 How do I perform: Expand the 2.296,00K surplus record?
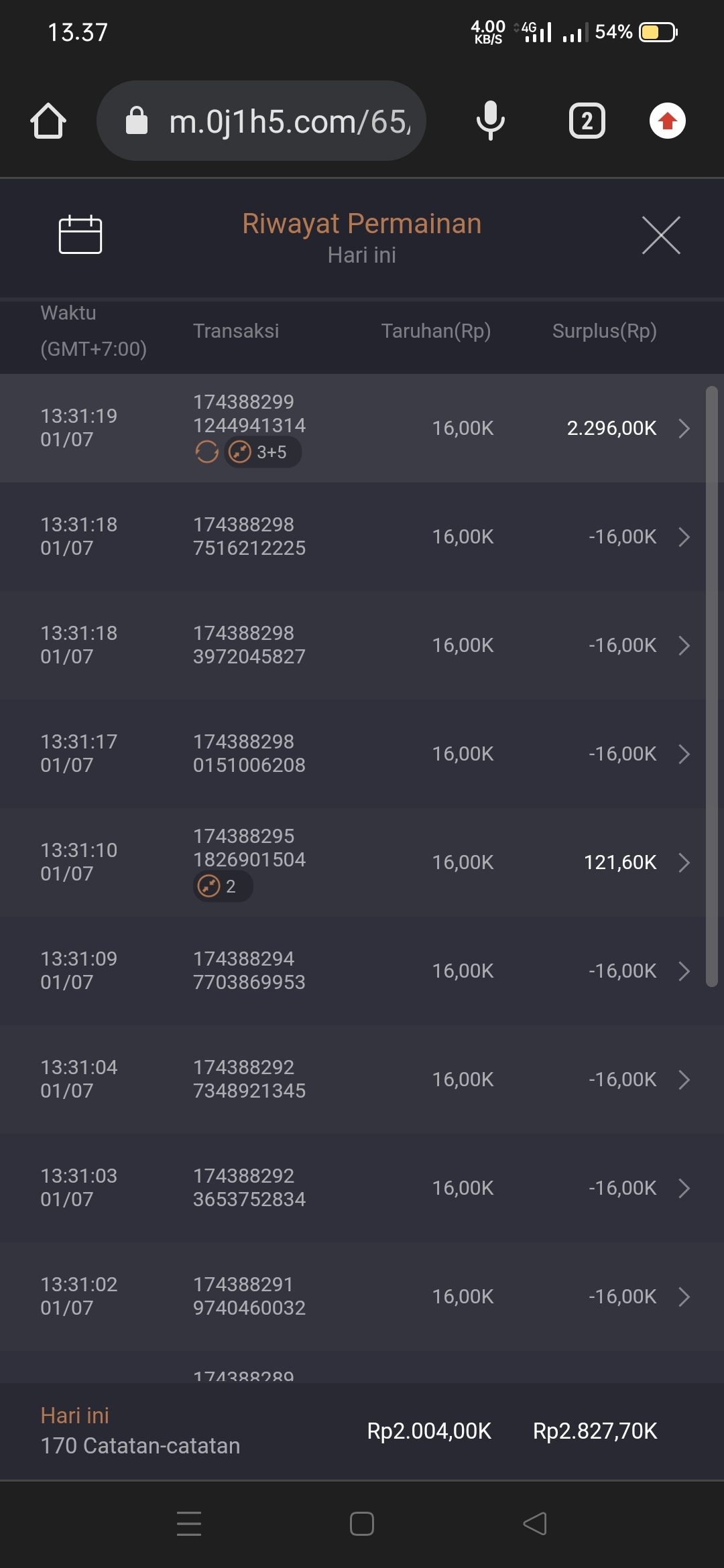pyautogui.click(x=684, y=428)
